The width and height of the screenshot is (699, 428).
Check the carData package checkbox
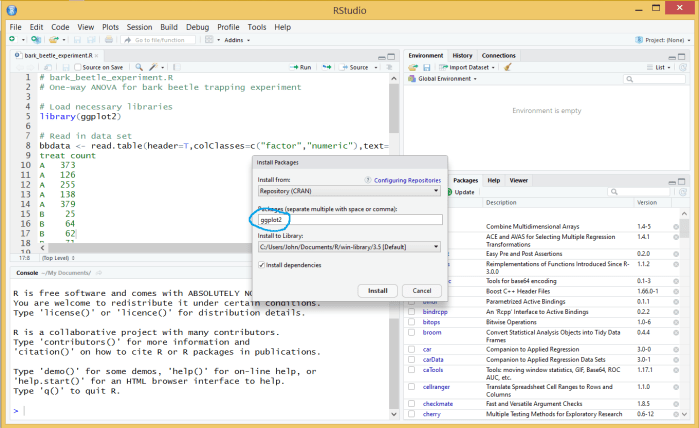[411, 359]
